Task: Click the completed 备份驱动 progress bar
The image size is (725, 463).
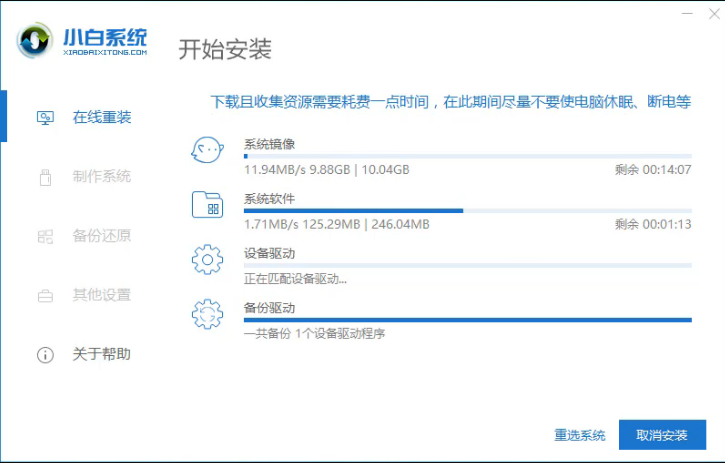Action: pyautogui.click(x=467, y=320)
